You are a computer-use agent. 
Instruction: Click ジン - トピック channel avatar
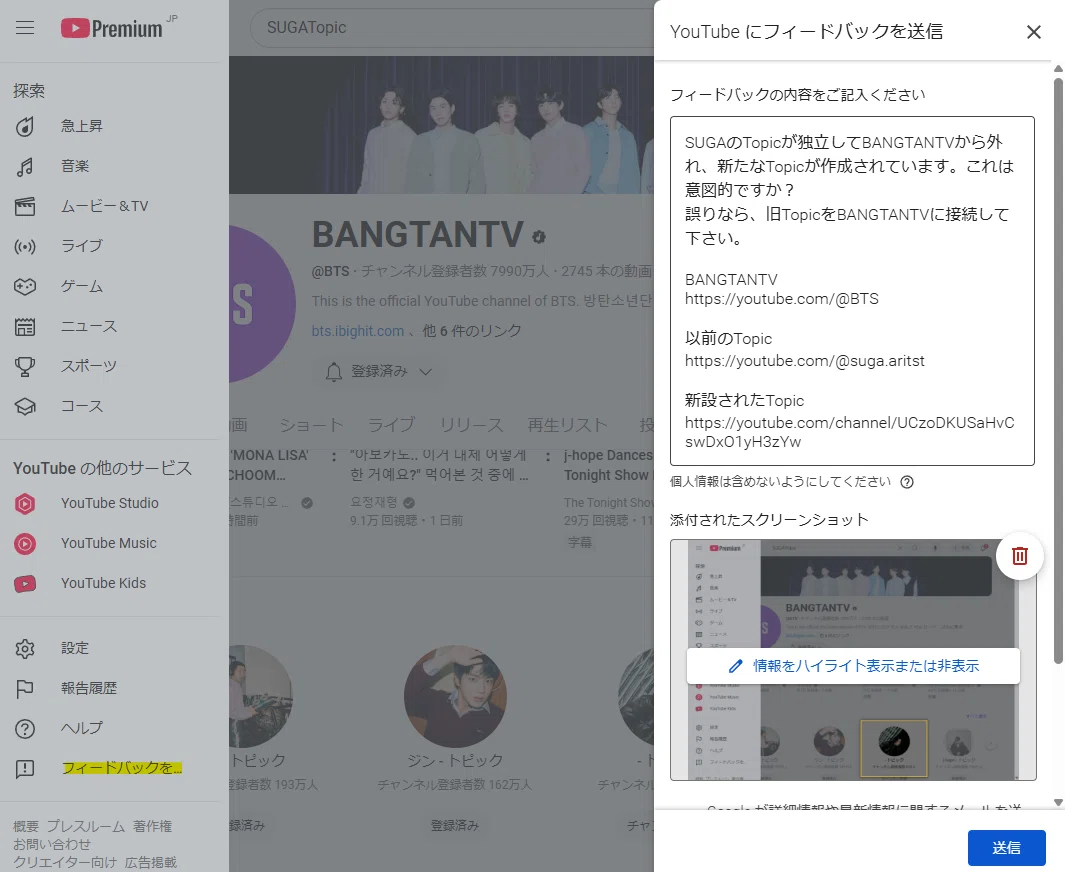click(x=455, y=697)
